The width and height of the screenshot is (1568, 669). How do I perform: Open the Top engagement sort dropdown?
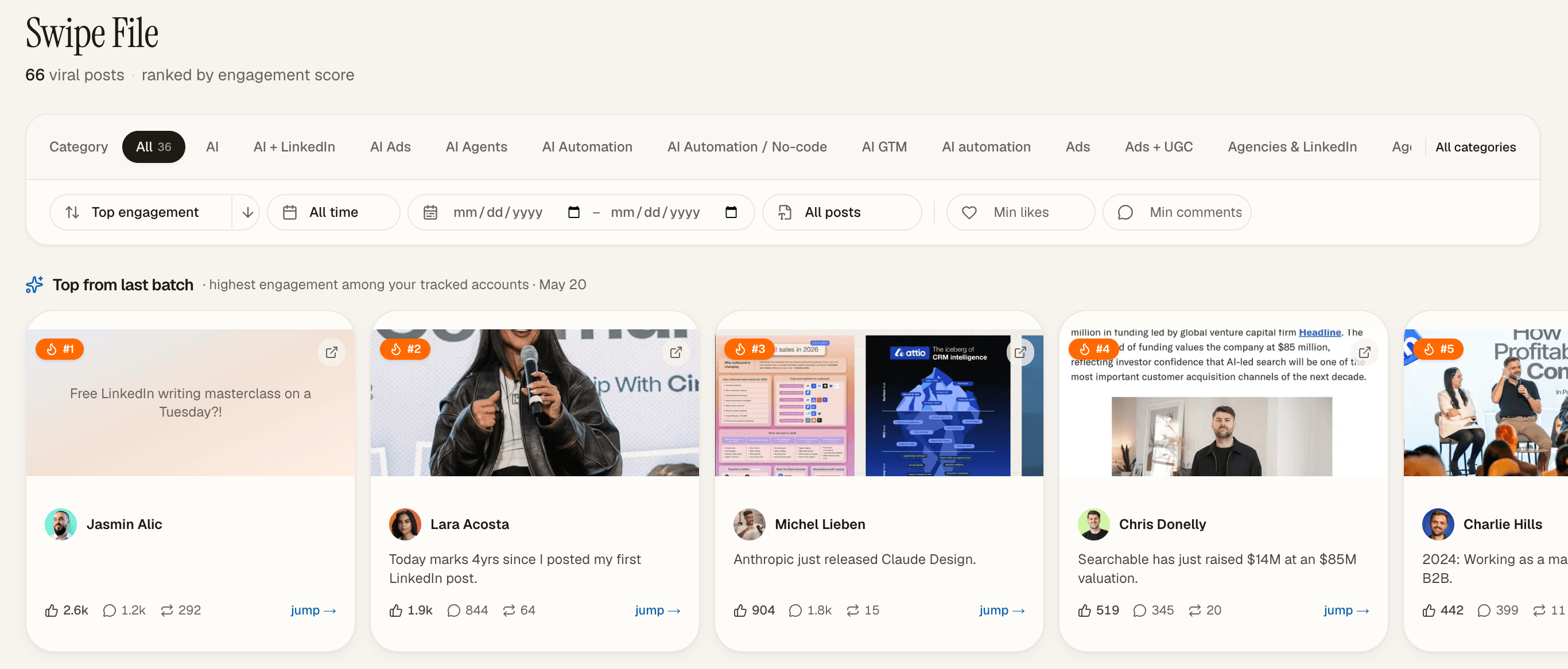[141, 212]
